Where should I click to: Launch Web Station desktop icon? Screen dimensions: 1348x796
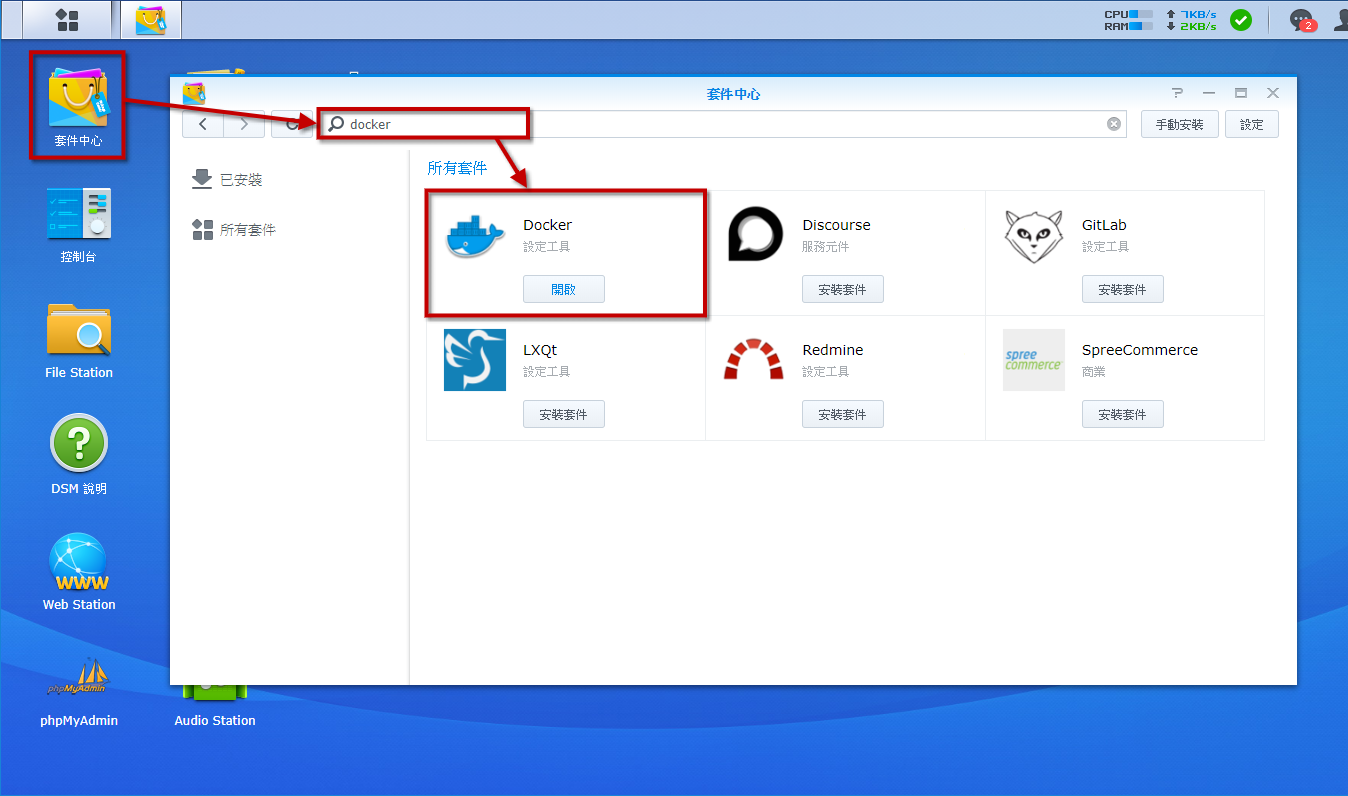click(79, 574)
